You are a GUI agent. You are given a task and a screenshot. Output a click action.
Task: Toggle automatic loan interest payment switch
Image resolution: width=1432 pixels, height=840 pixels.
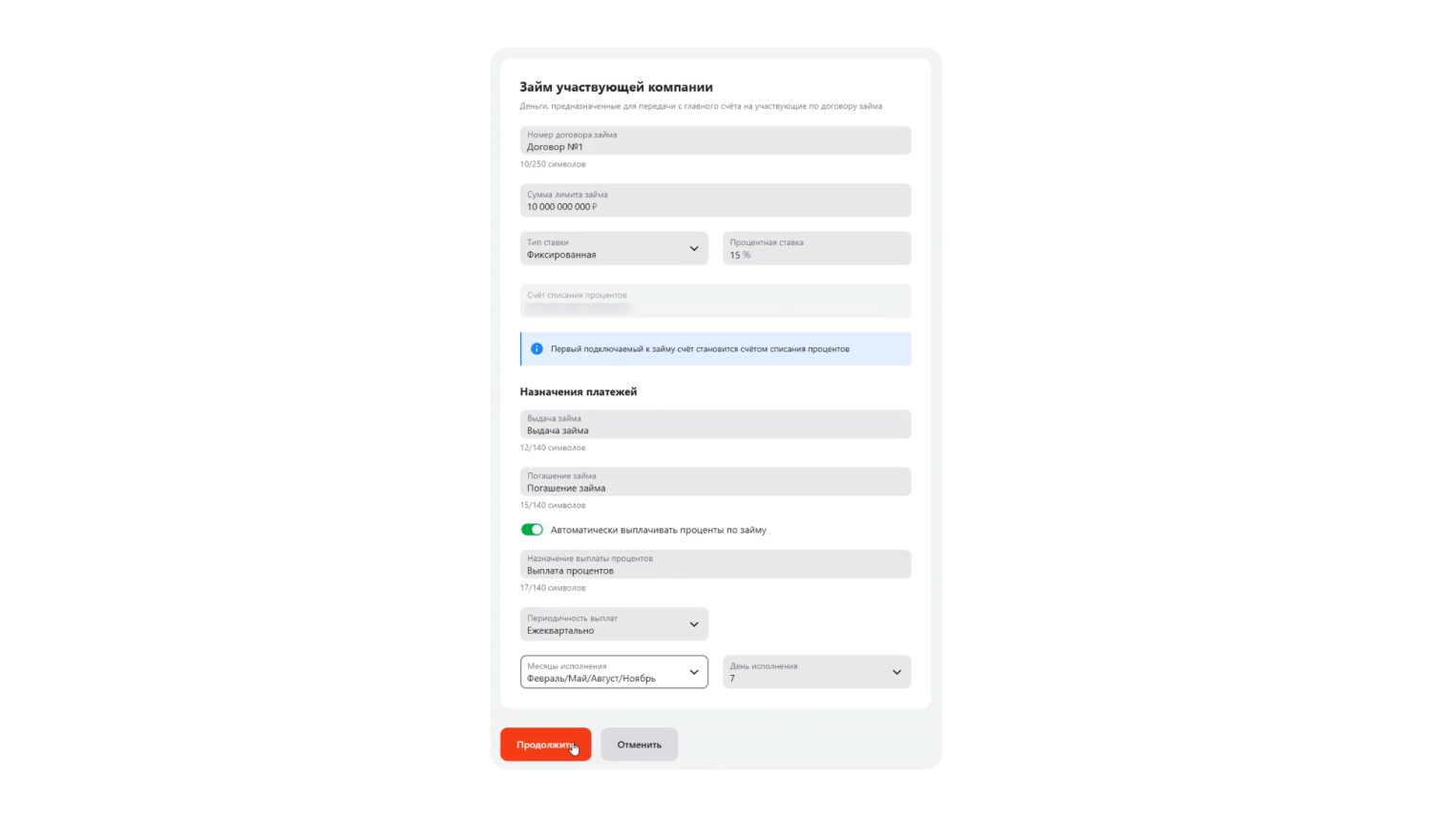[532, 530]
